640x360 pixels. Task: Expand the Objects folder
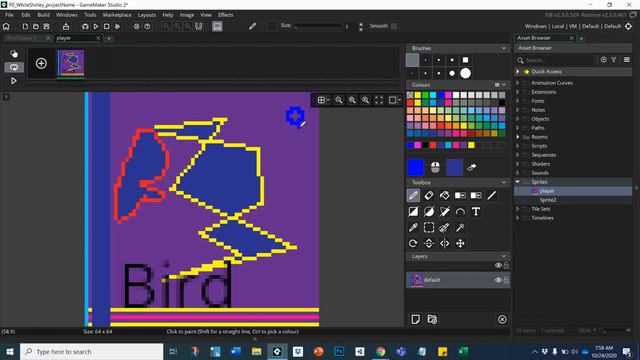pos(518,119)
